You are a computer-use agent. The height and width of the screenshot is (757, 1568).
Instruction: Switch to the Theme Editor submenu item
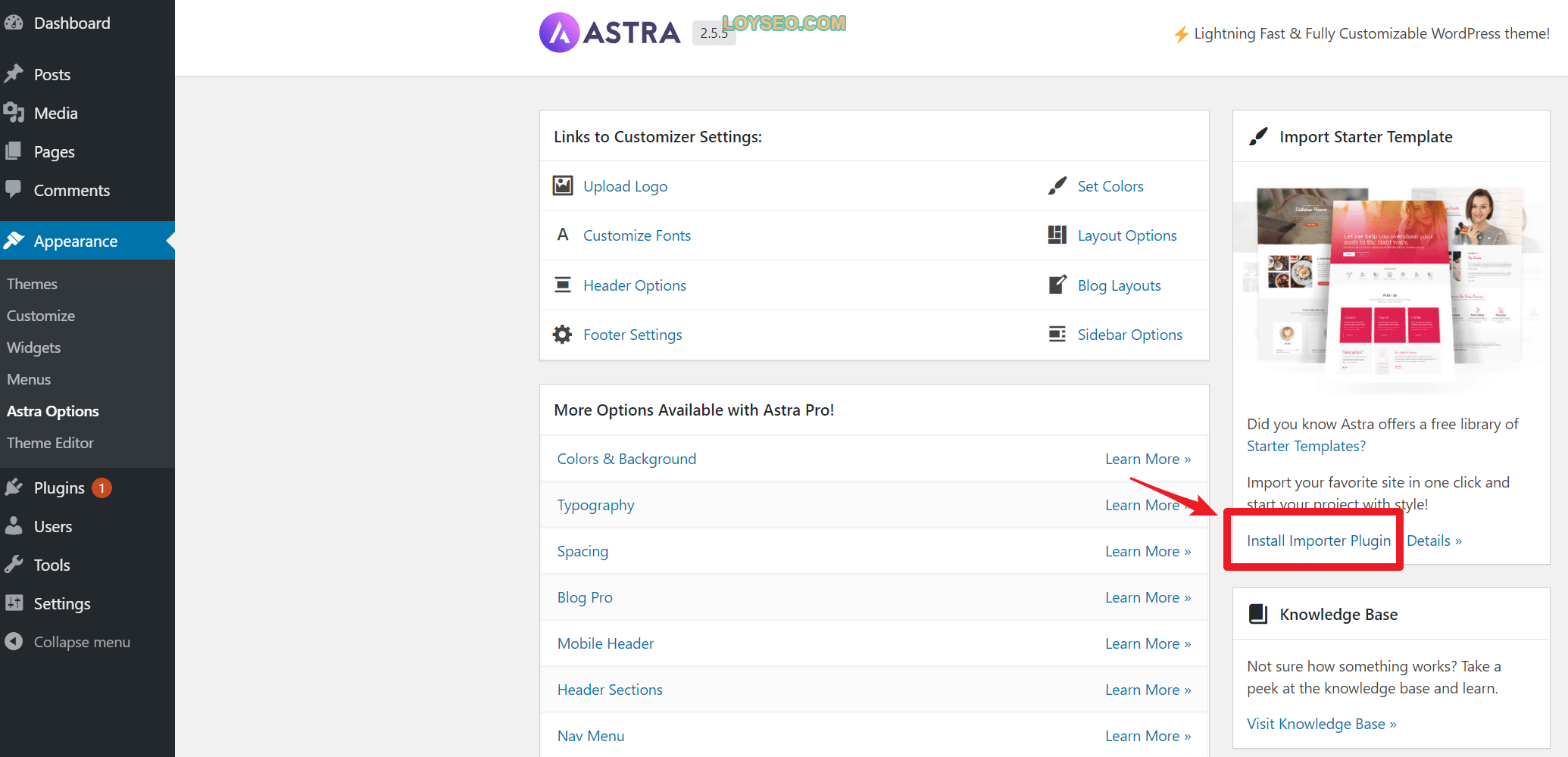[x=50, y=443]
